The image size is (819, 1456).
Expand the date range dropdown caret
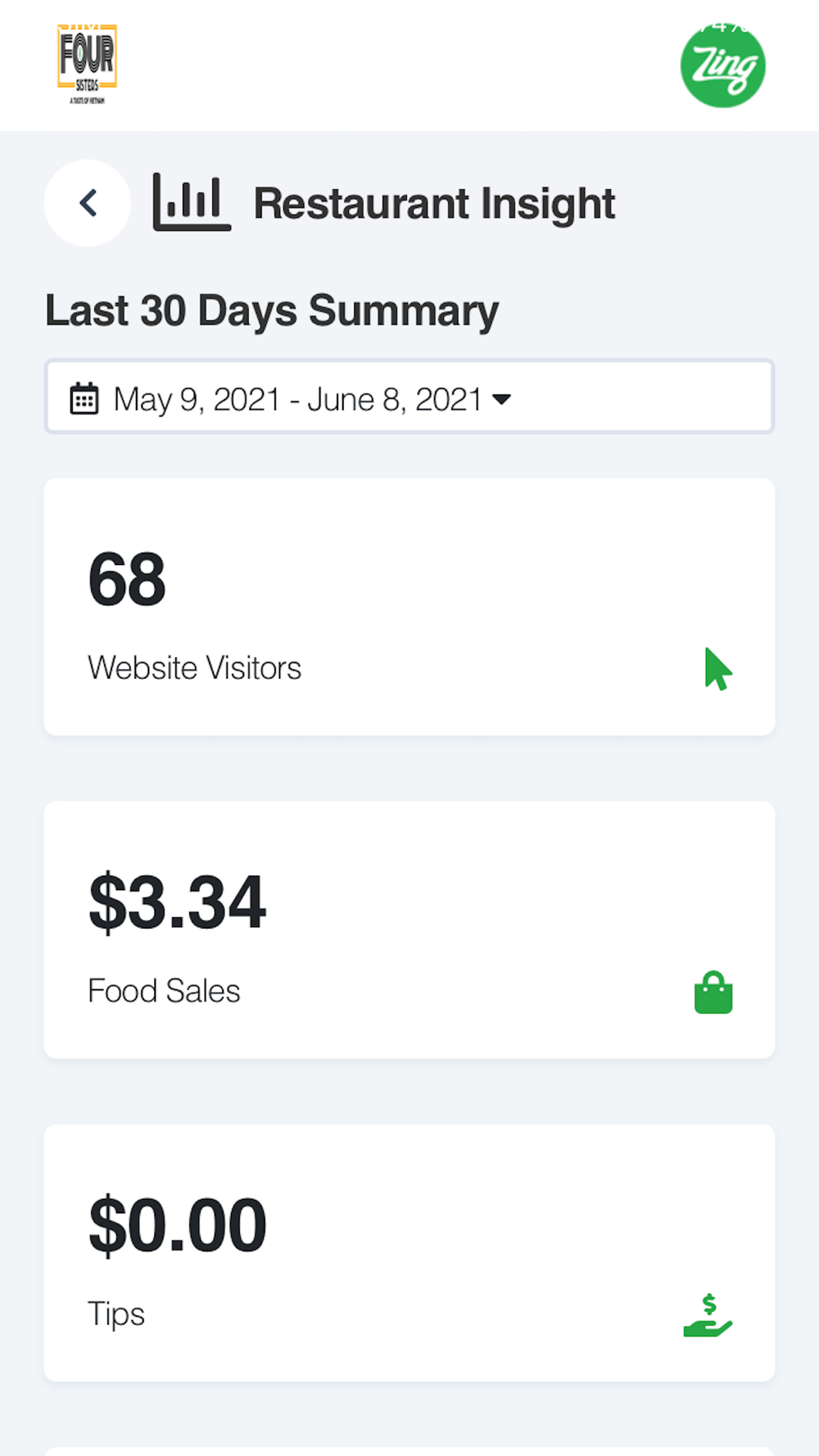(501, 400)
